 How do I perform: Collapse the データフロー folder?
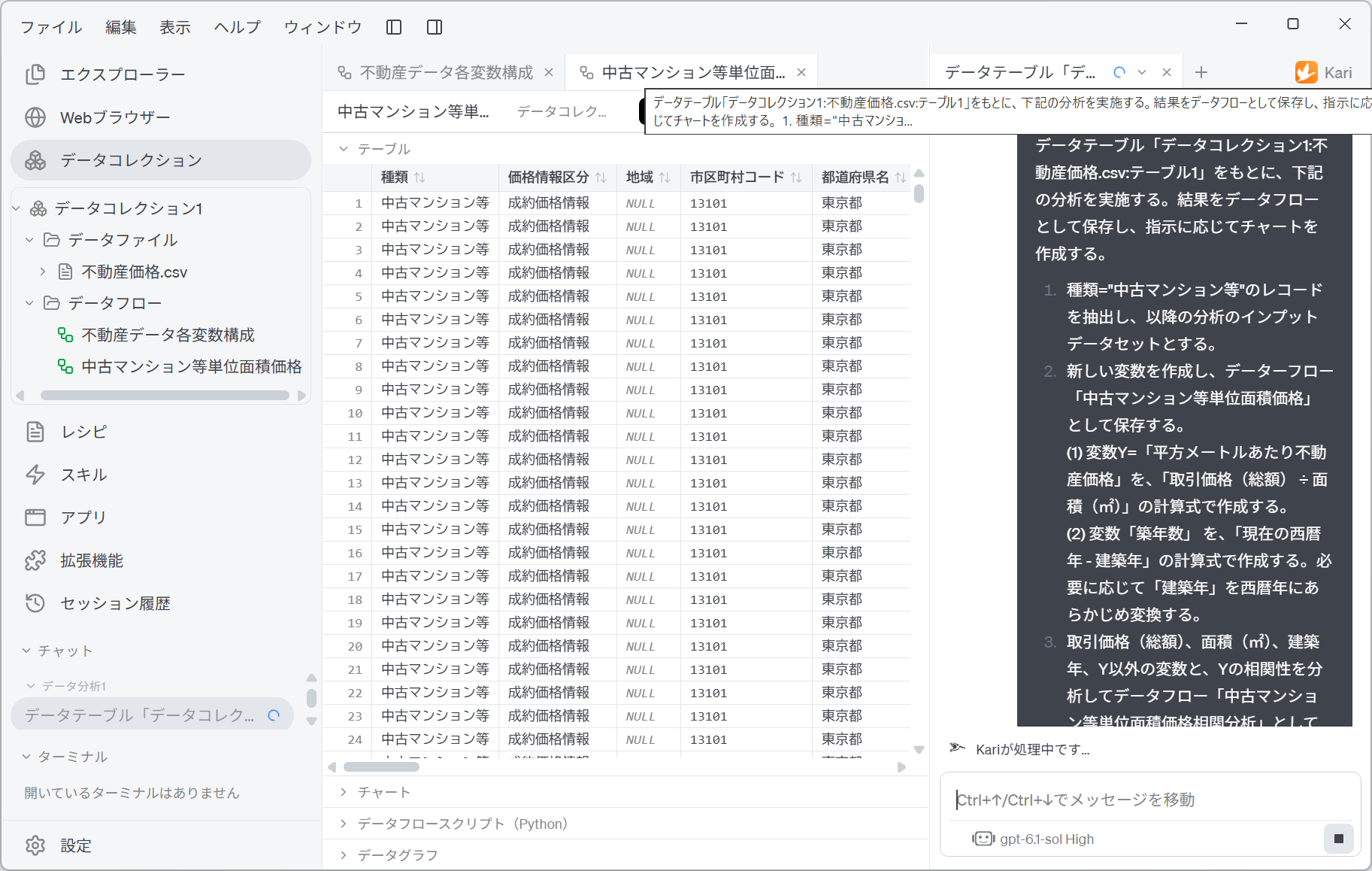tap(29, 303)
